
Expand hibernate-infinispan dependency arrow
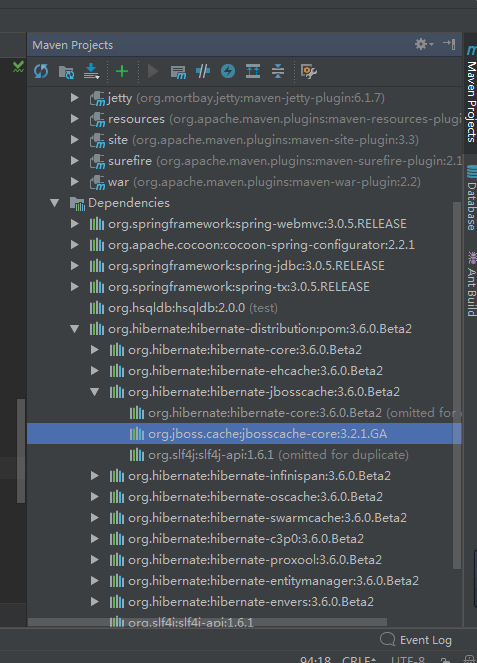tap(95, 476)
